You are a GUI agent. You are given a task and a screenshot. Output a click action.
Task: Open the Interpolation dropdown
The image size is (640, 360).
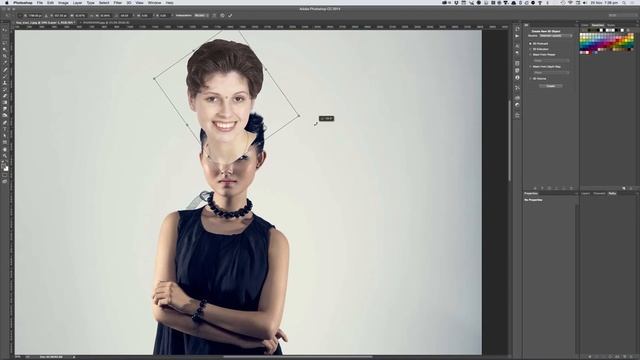pyautogui.click(x=201, y=16)
